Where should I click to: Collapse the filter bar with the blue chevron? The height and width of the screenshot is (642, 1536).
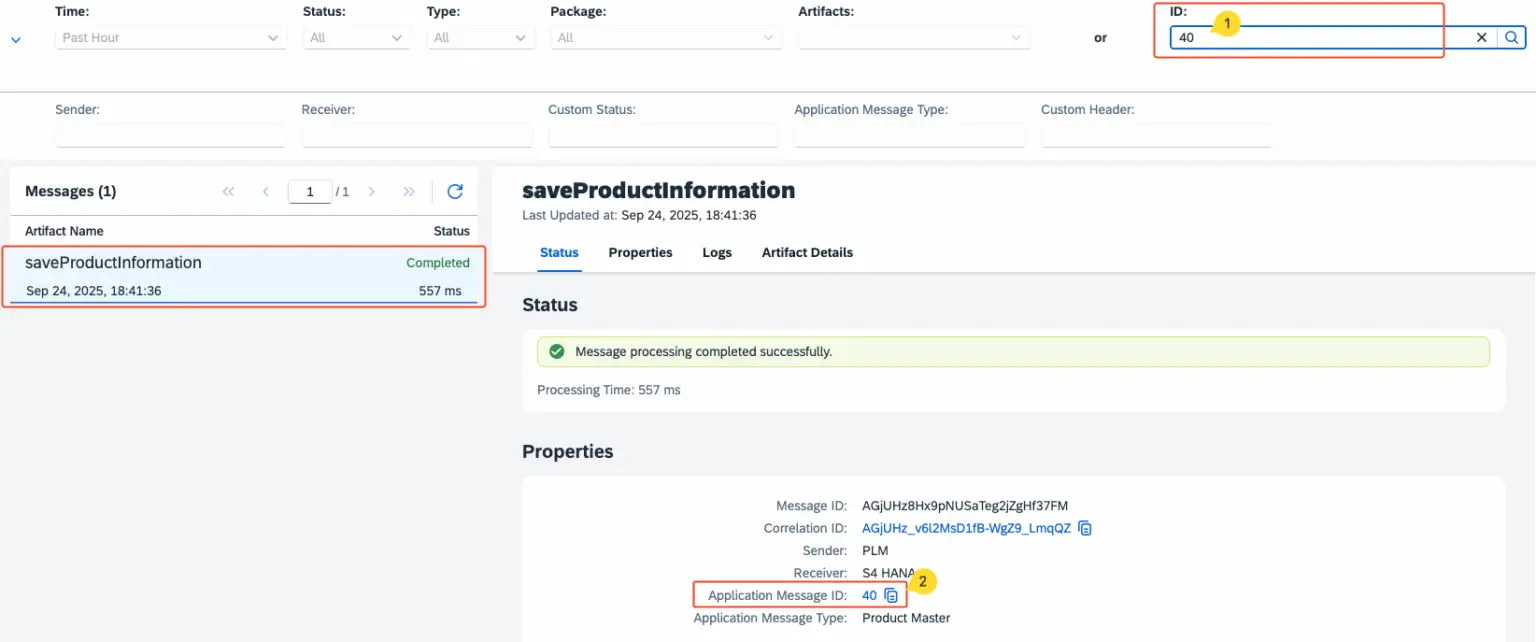point(15,38)
